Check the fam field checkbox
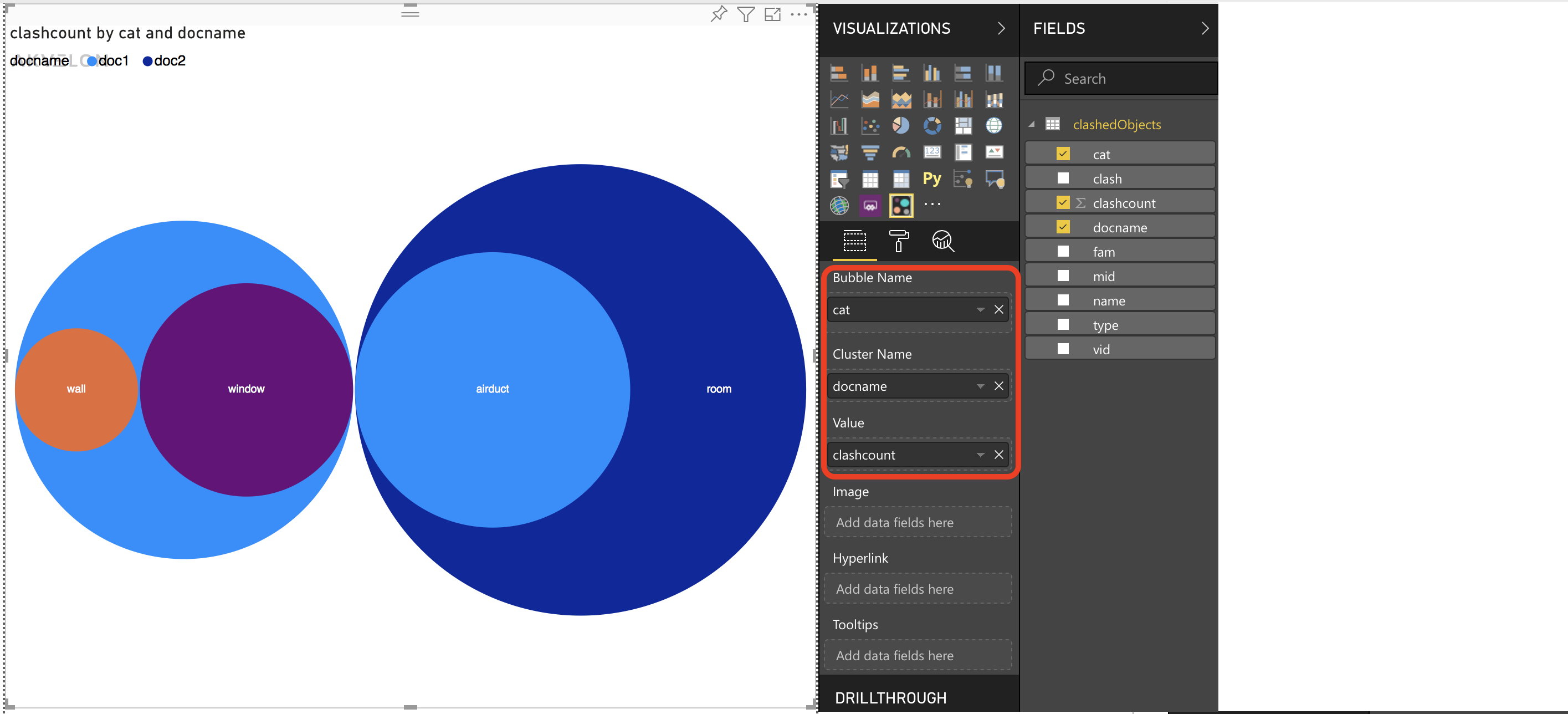The image size is (1568, 714). pos(1063,251)
